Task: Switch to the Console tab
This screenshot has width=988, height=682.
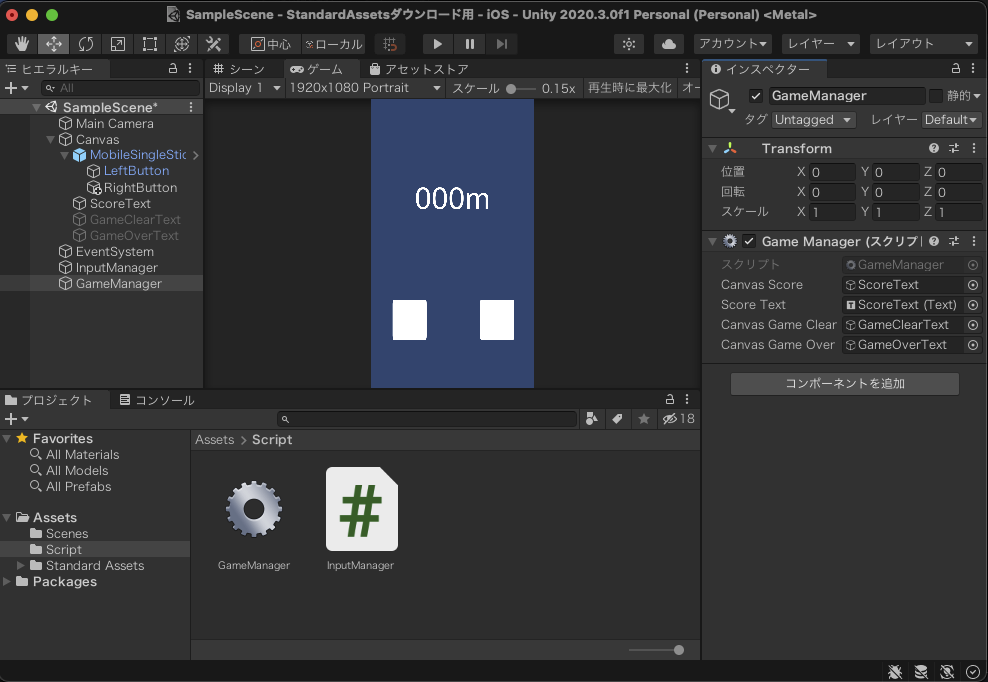Action: (157, 400)
